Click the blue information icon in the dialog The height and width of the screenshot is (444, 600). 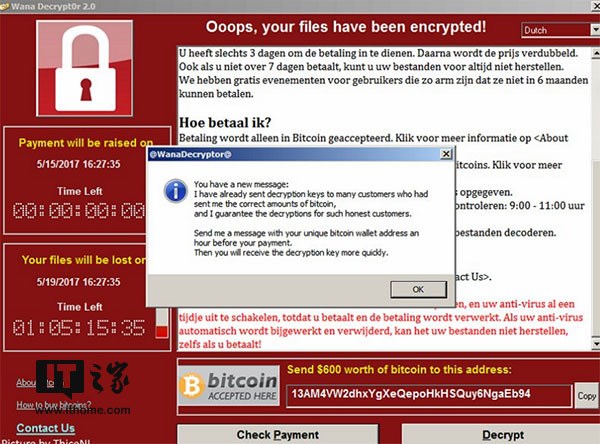(175, 191)
